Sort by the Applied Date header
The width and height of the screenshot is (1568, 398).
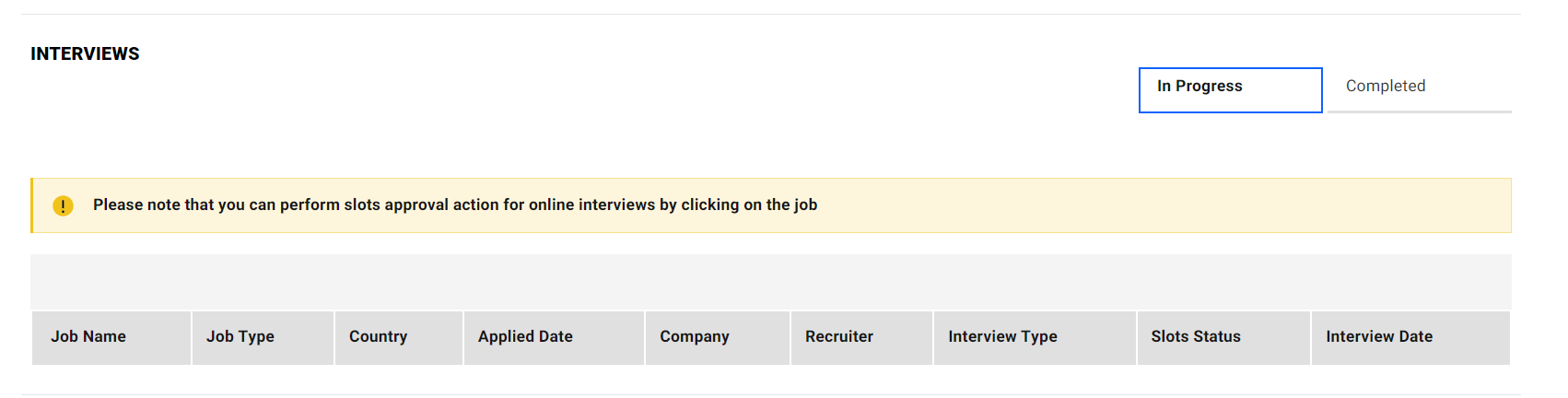[x=525, y=337]
